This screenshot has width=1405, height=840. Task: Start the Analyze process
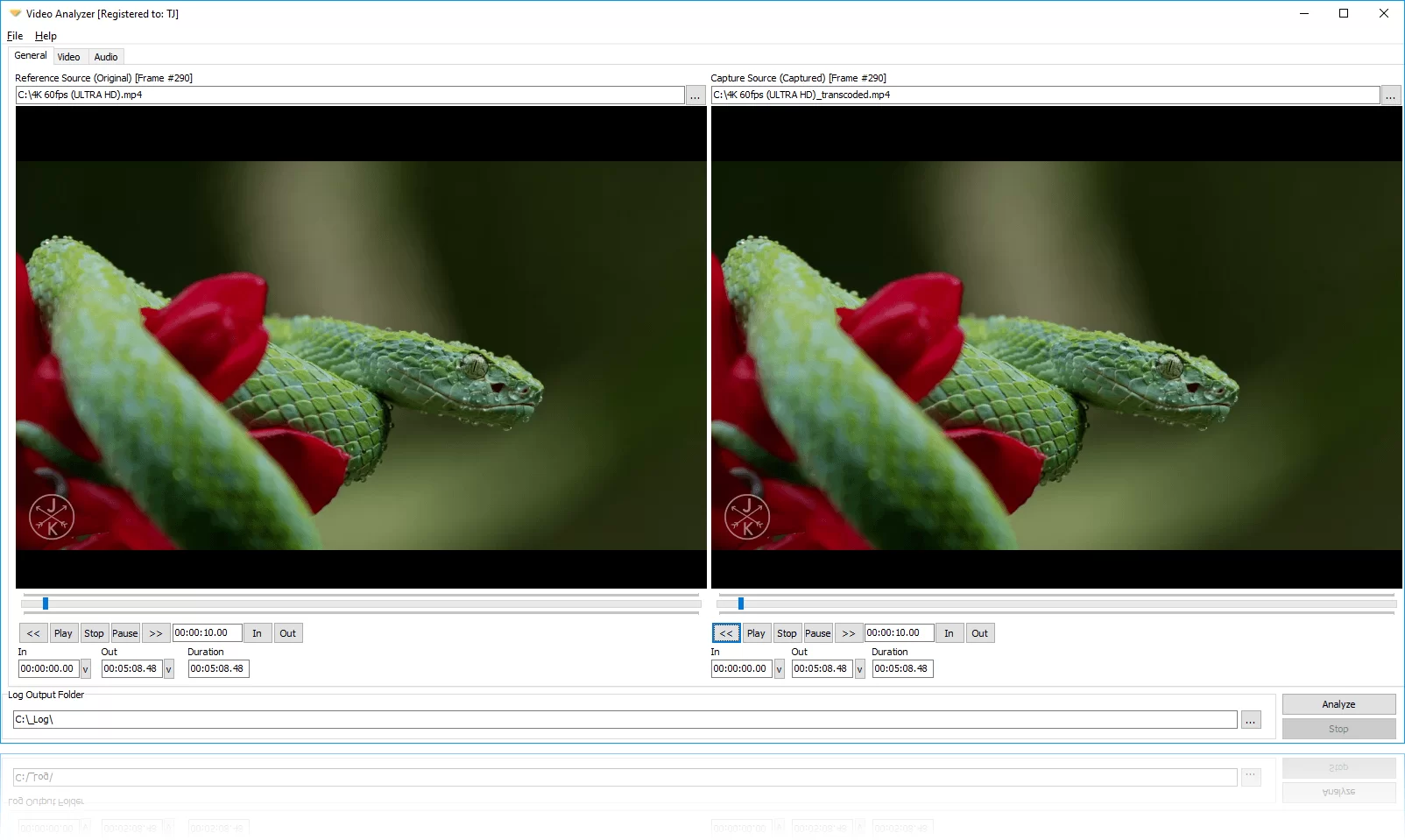pyautogui.click(x=1338, y=703)
